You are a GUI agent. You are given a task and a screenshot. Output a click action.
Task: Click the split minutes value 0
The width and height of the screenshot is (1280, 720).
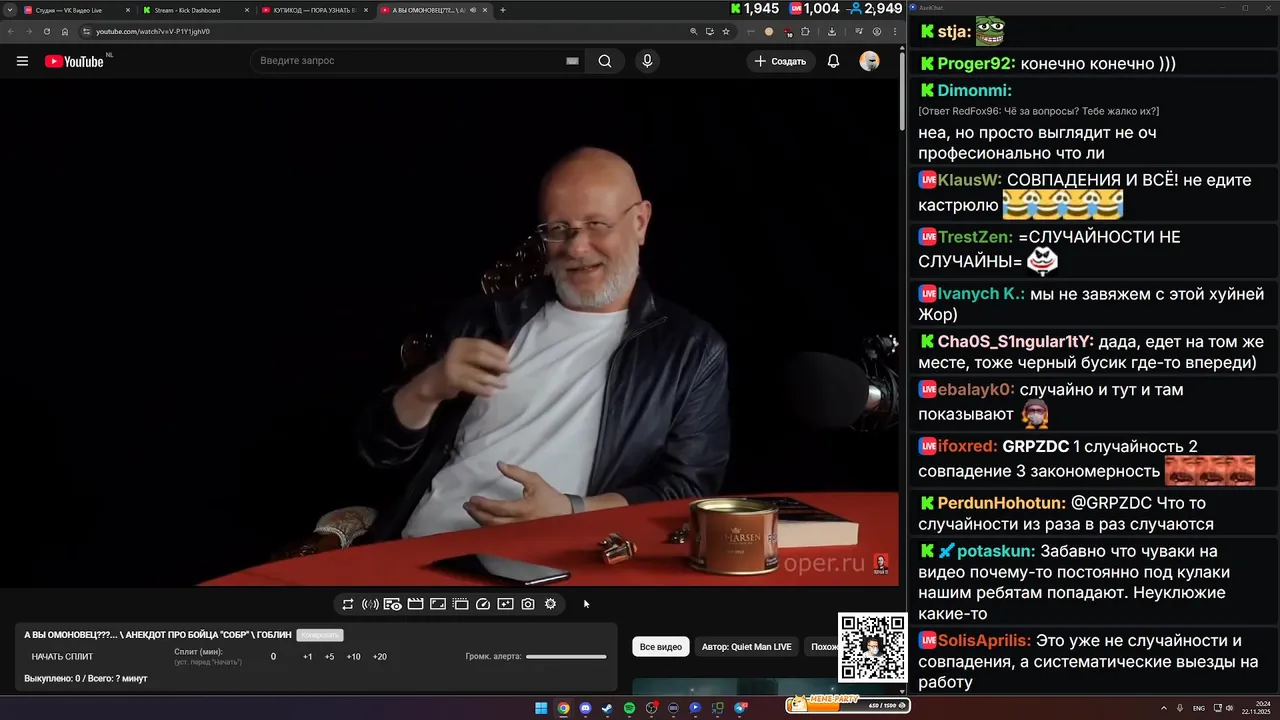point(273,657)
